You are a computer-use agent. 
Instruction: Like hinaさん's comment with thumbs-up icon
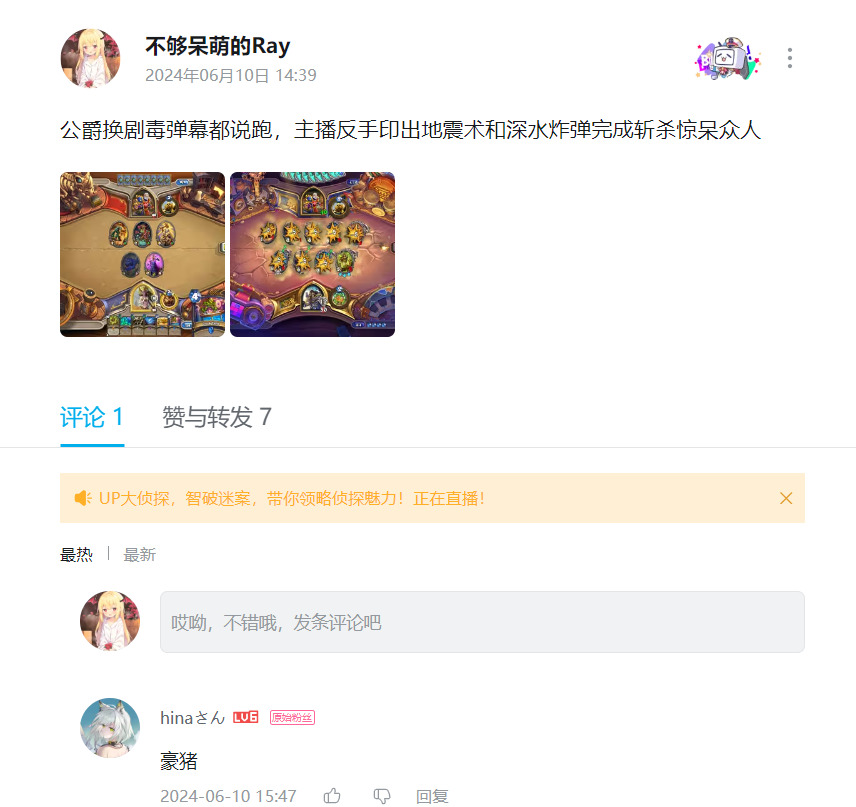pyautogui.click(x=332, y=796)
